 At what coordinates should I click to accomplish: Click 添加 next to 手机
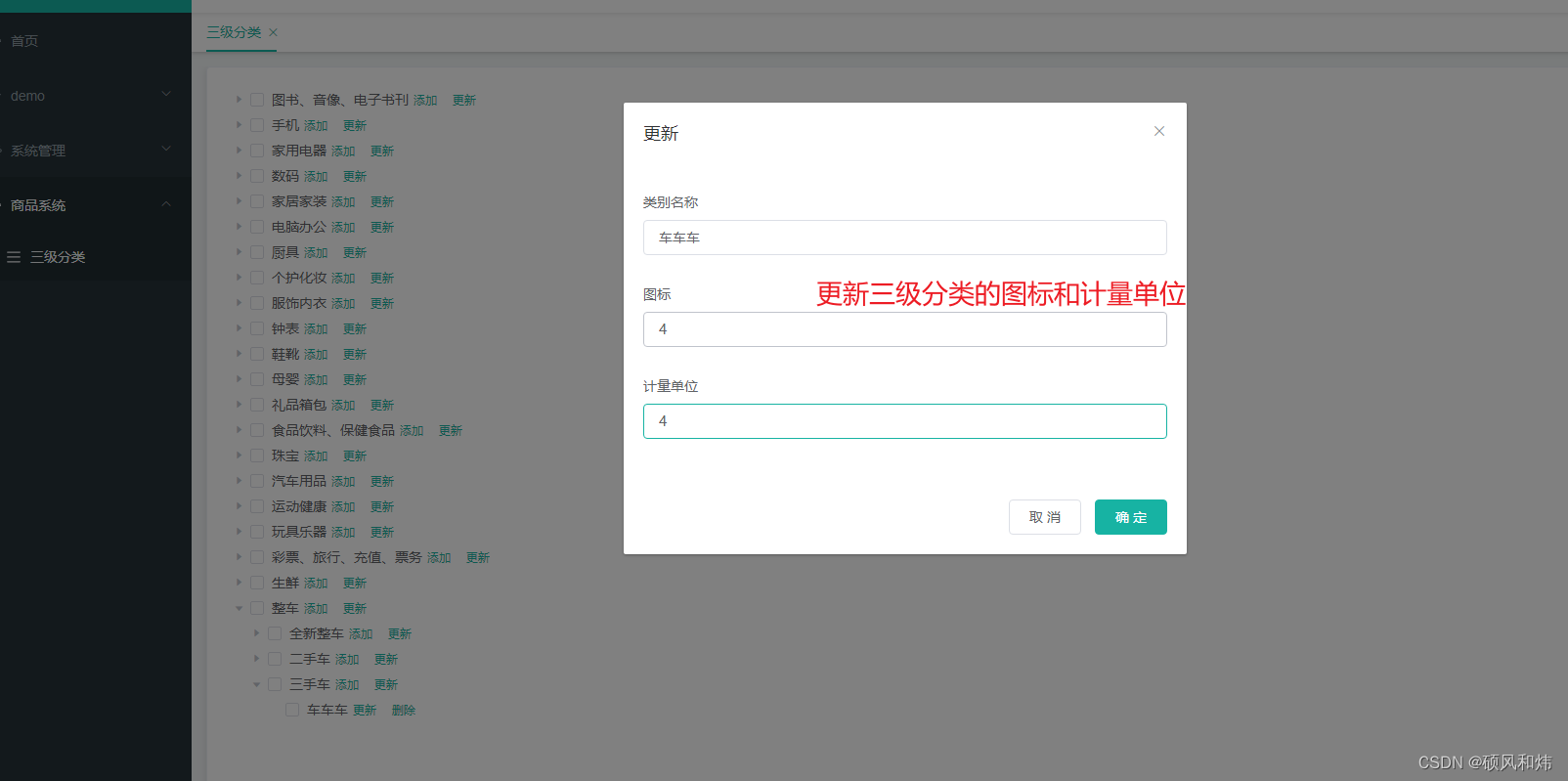point(316,126)
